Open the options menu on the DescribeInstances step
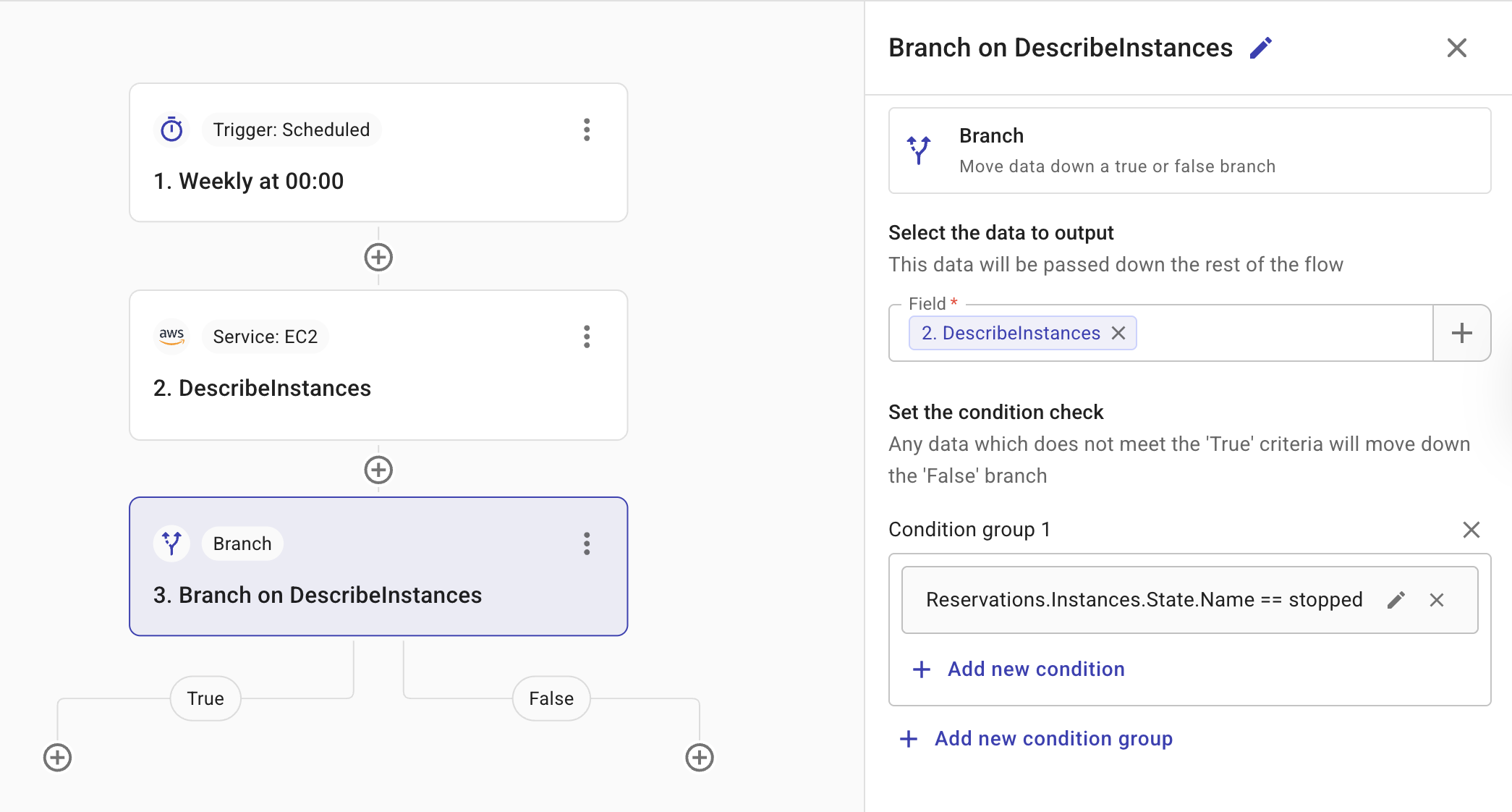This screenshot has width=1512, height=812. coord(587,337)
